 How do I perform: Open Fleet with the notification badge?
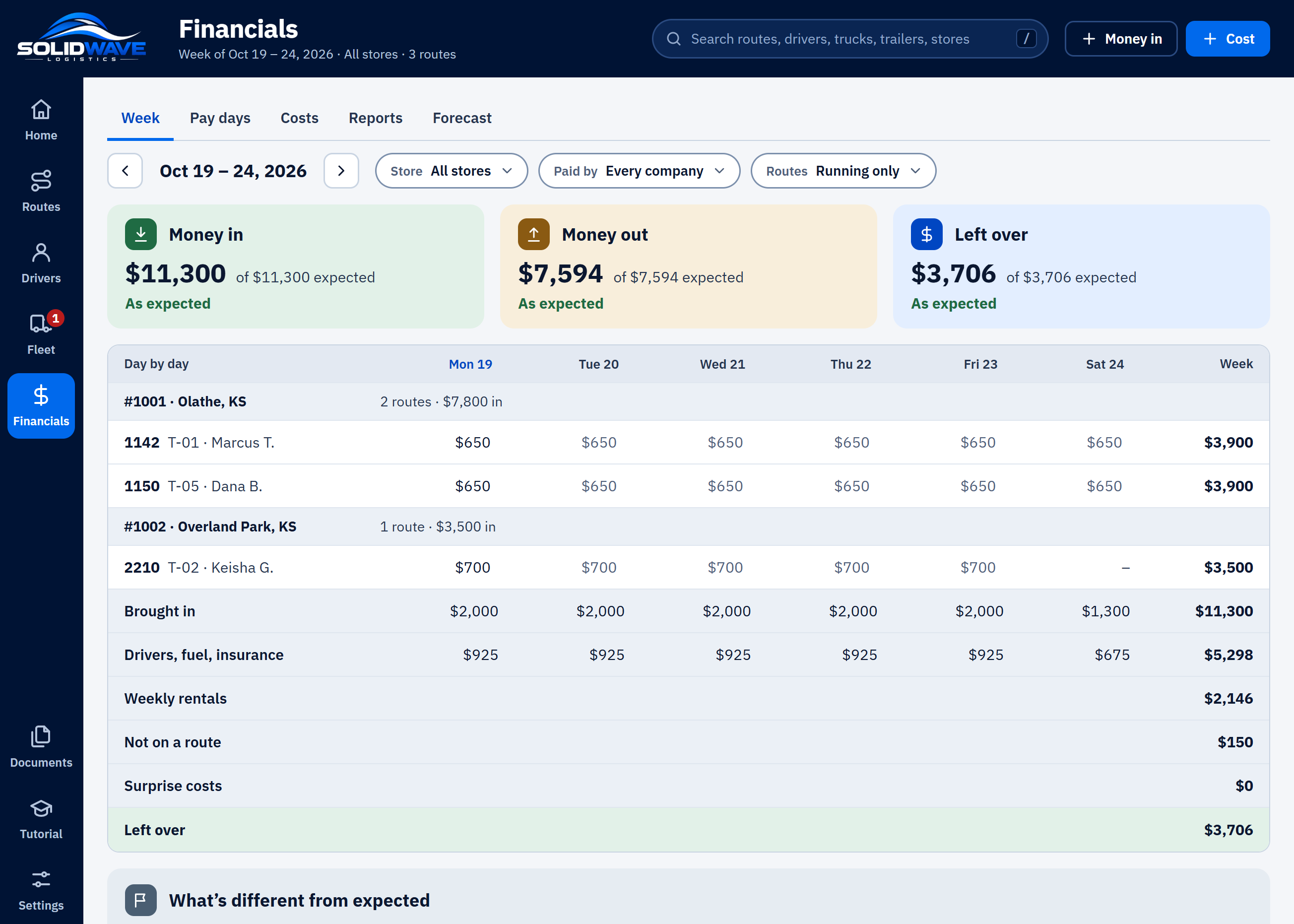tap(41, 334)
